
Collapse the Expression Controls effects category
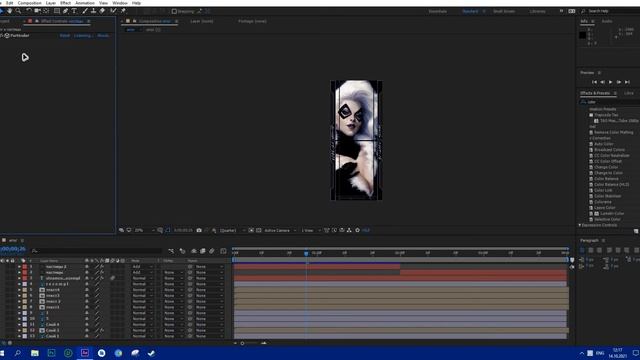580,225
